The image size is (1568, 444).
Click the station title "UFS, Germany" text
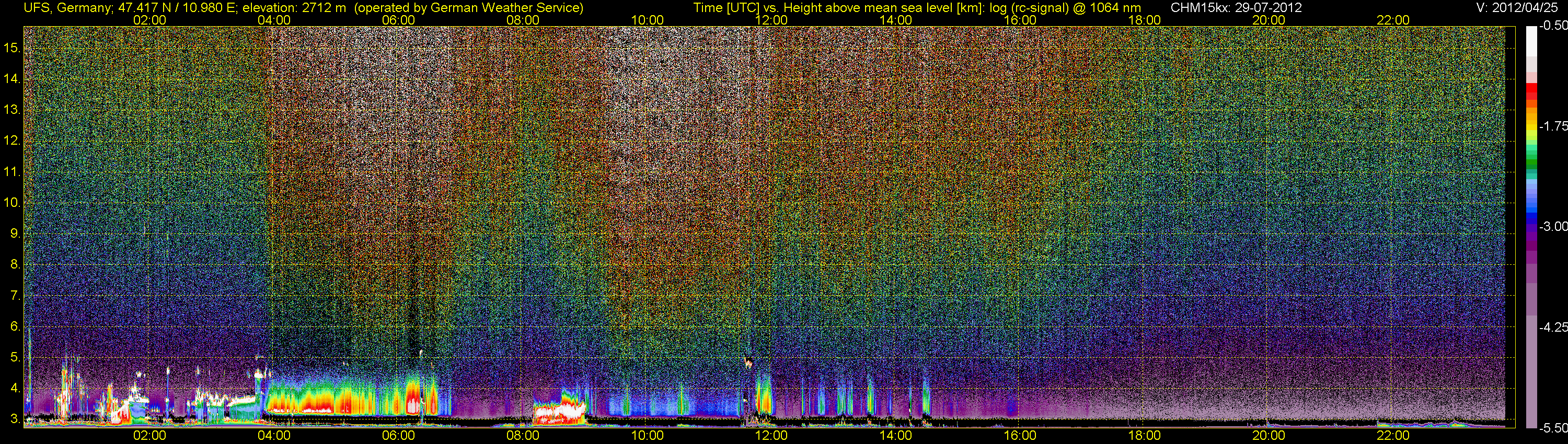(67, 8)
